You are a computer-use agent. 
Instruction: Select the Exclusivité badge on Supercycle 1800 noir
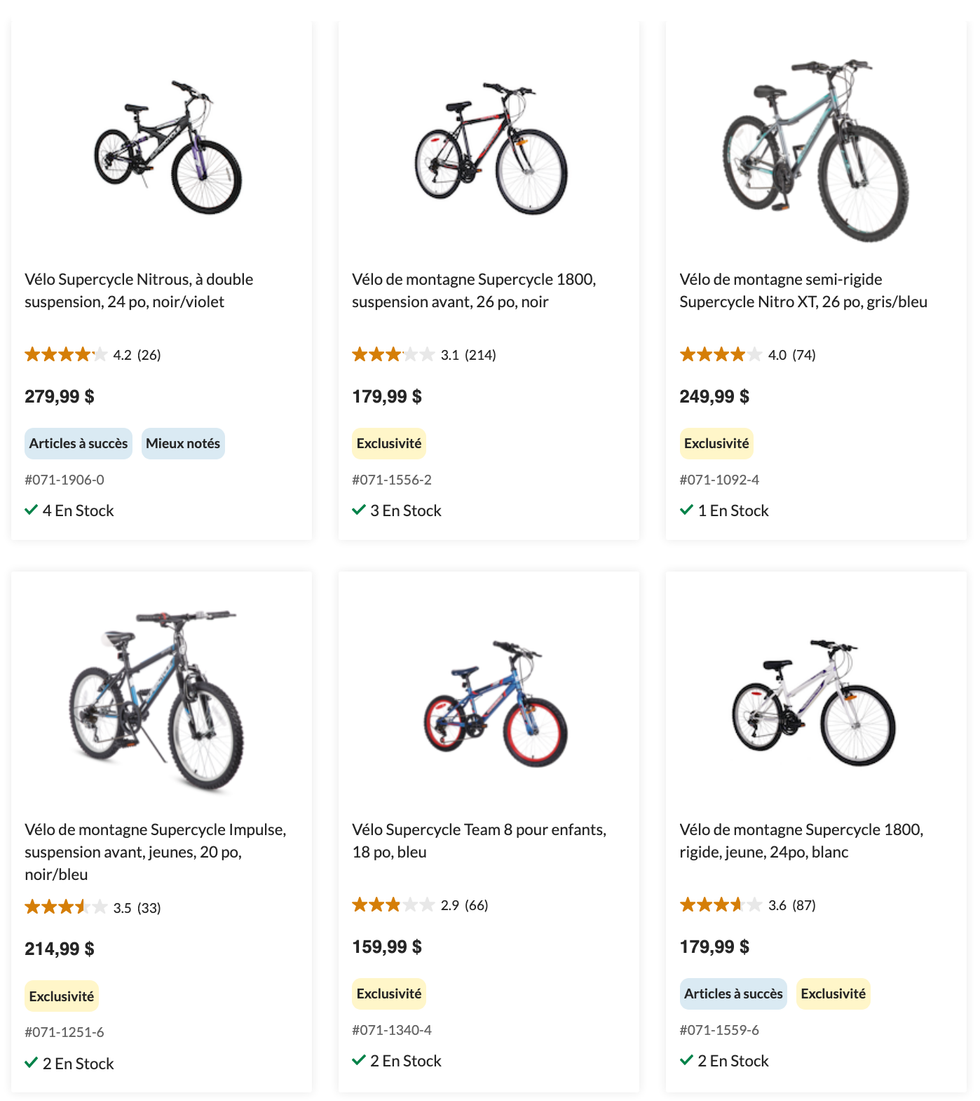click(x=388, y=443)
